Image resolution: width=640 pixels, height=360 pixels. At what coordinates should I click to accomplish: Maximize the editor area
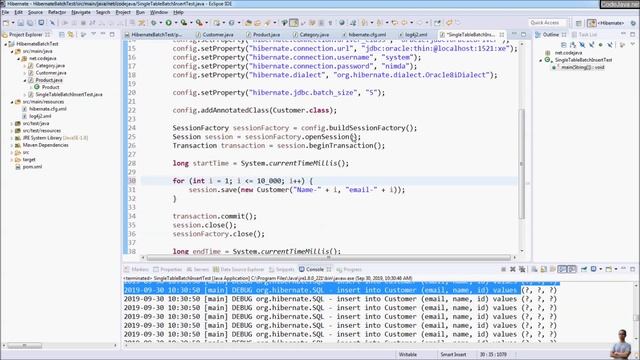(x=523, y=35)
